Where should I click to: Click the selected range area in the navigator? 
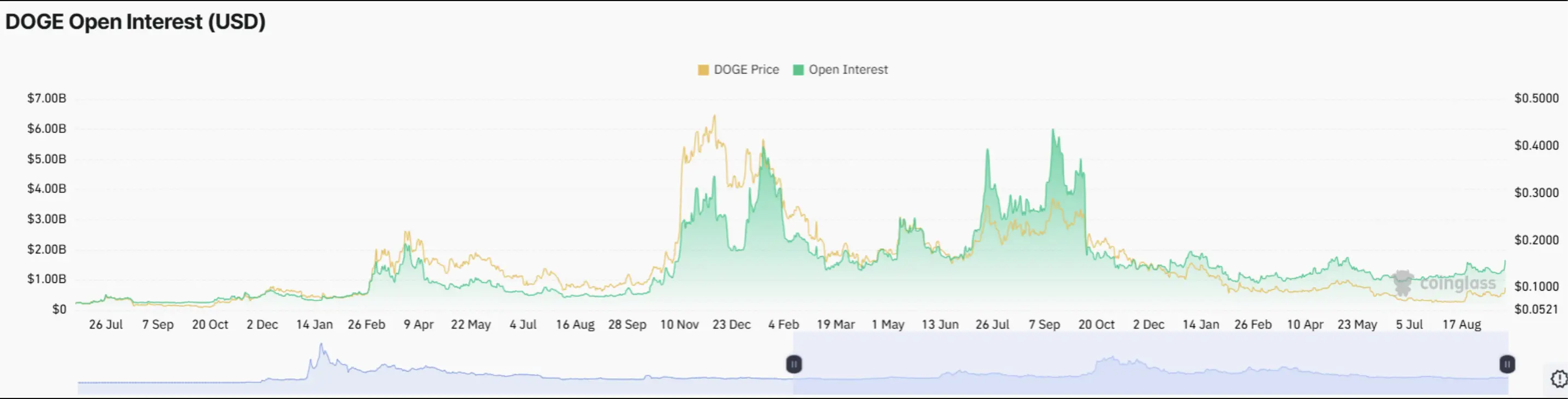click(x=1151, y=364)
